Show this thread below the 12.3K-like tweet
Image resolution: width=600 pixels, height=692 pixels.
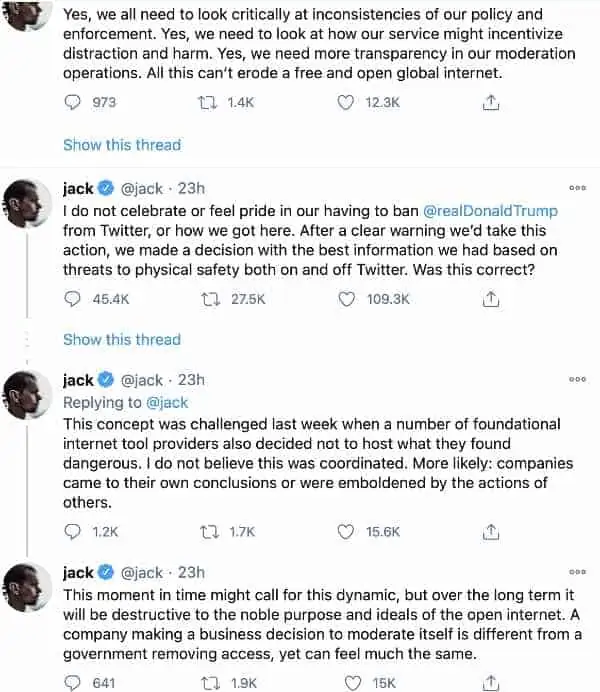[122, 145]
